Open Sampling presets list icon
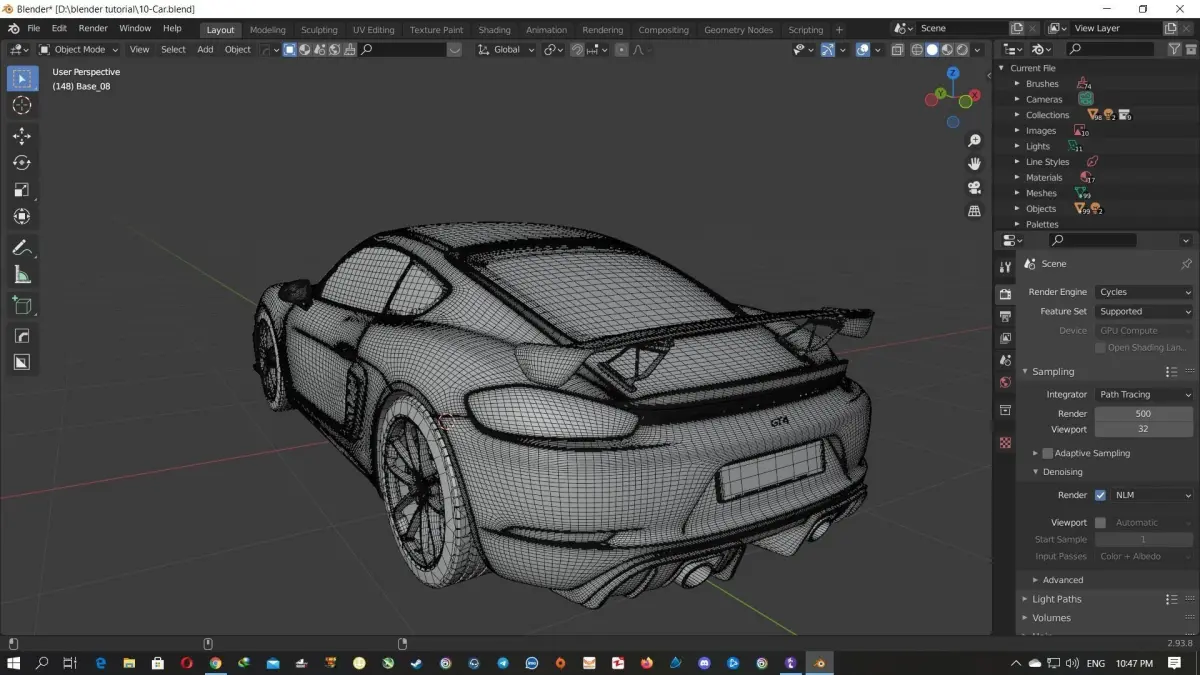This screenshot has height=675, width=1200. pyautogui.click(x=1171, y=372)
